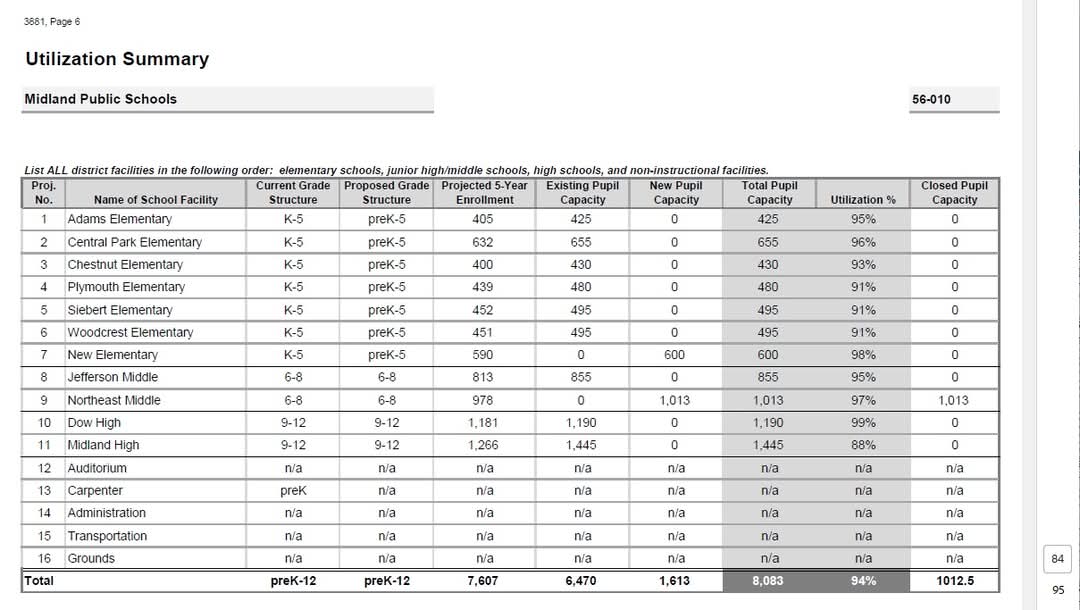Click total new capacity 1,613

(674, 580)
